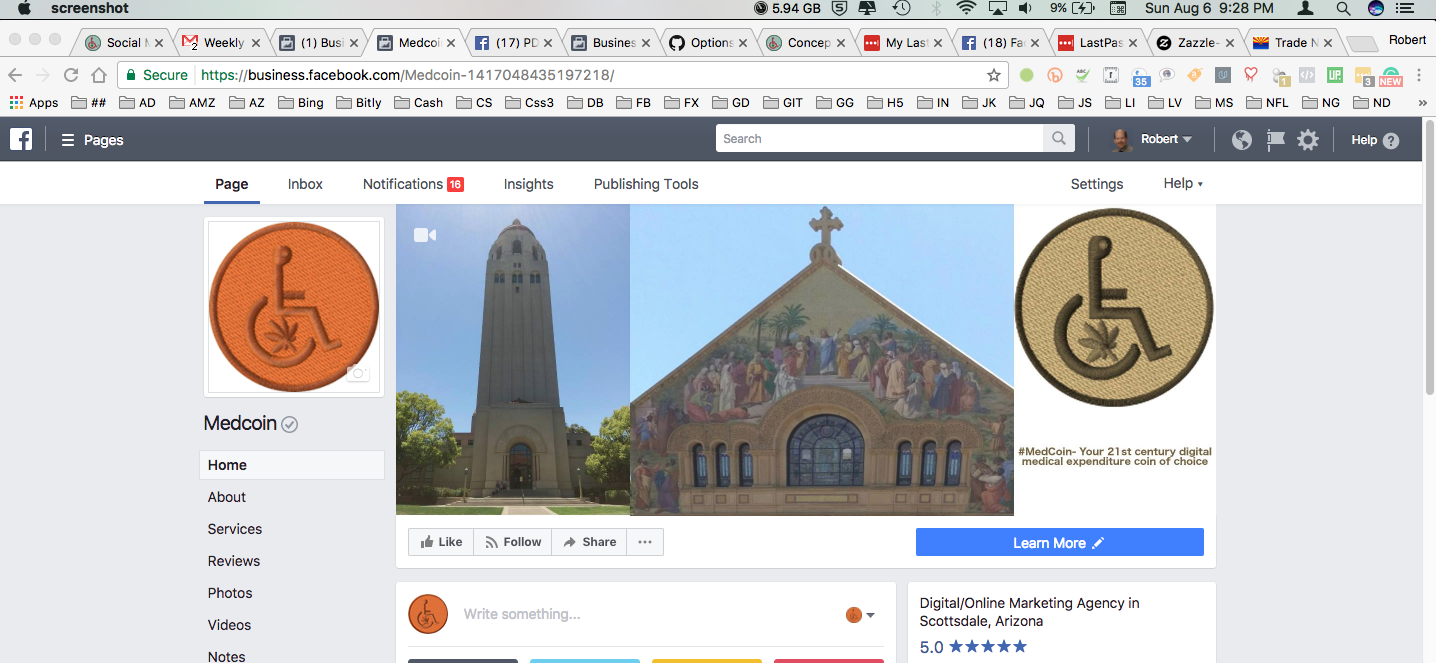Open the Apple menu
Screen dimensions: 1436x663
click(x=24, y=8)
